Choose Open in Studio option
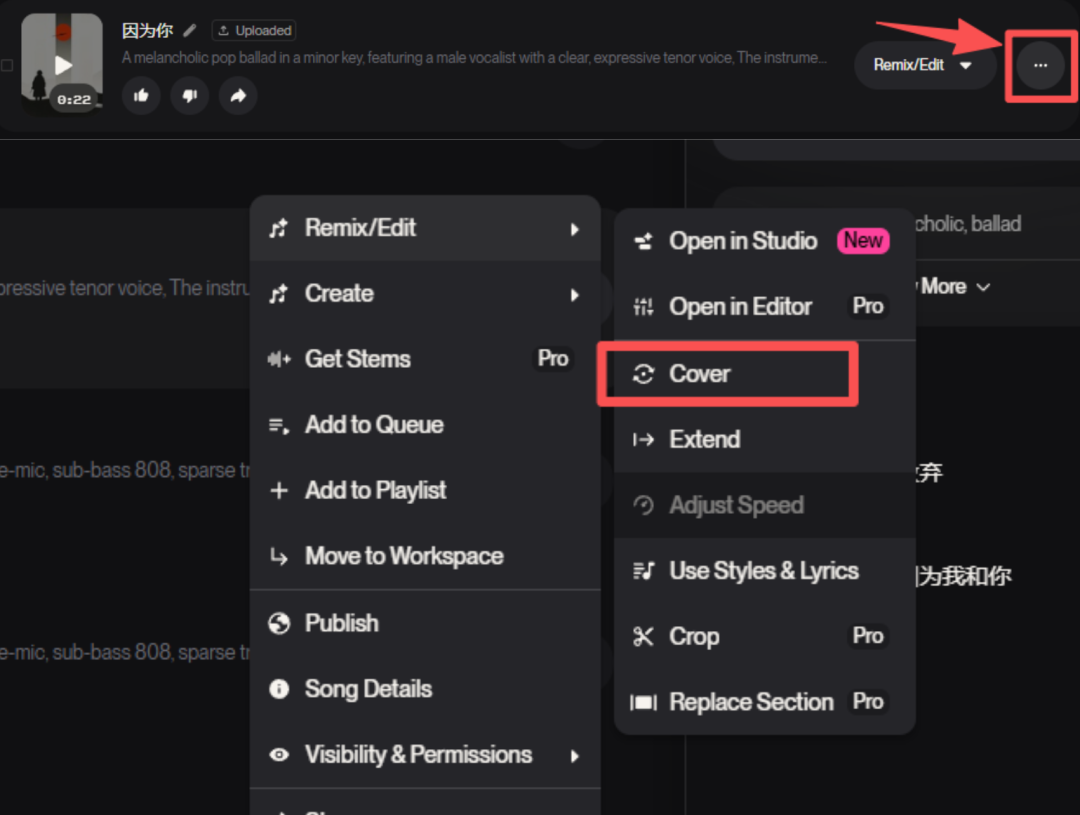 tap(743, 241)
